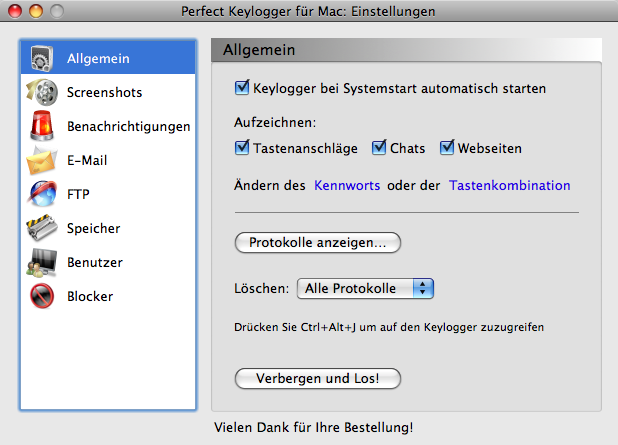Screen dimensions: 618x445
Task: Click the 'Protokolle anzeigen...' button
Action: [318, 242]
